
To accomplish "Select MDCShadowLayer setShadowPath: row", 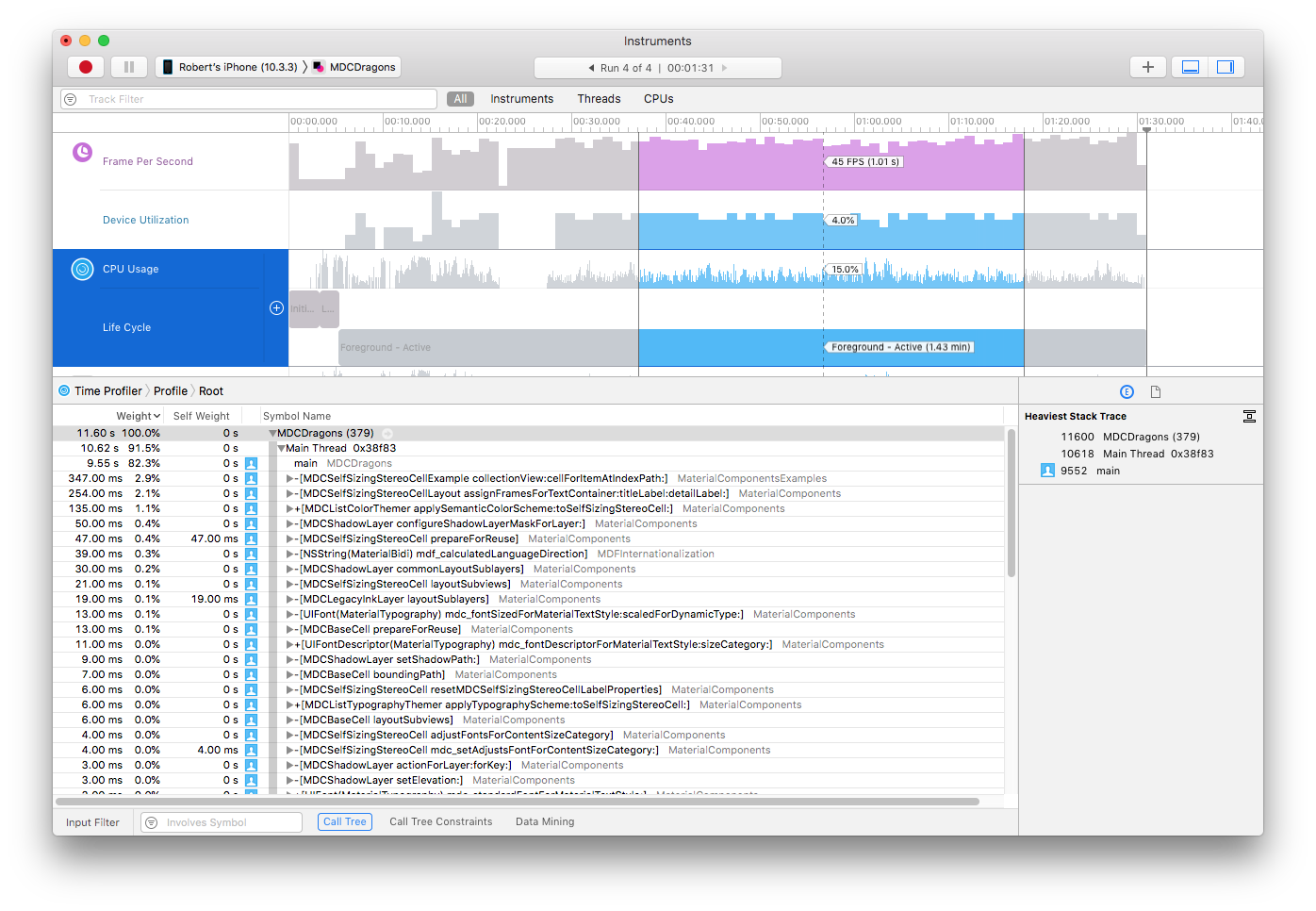I will pos(528,659).
